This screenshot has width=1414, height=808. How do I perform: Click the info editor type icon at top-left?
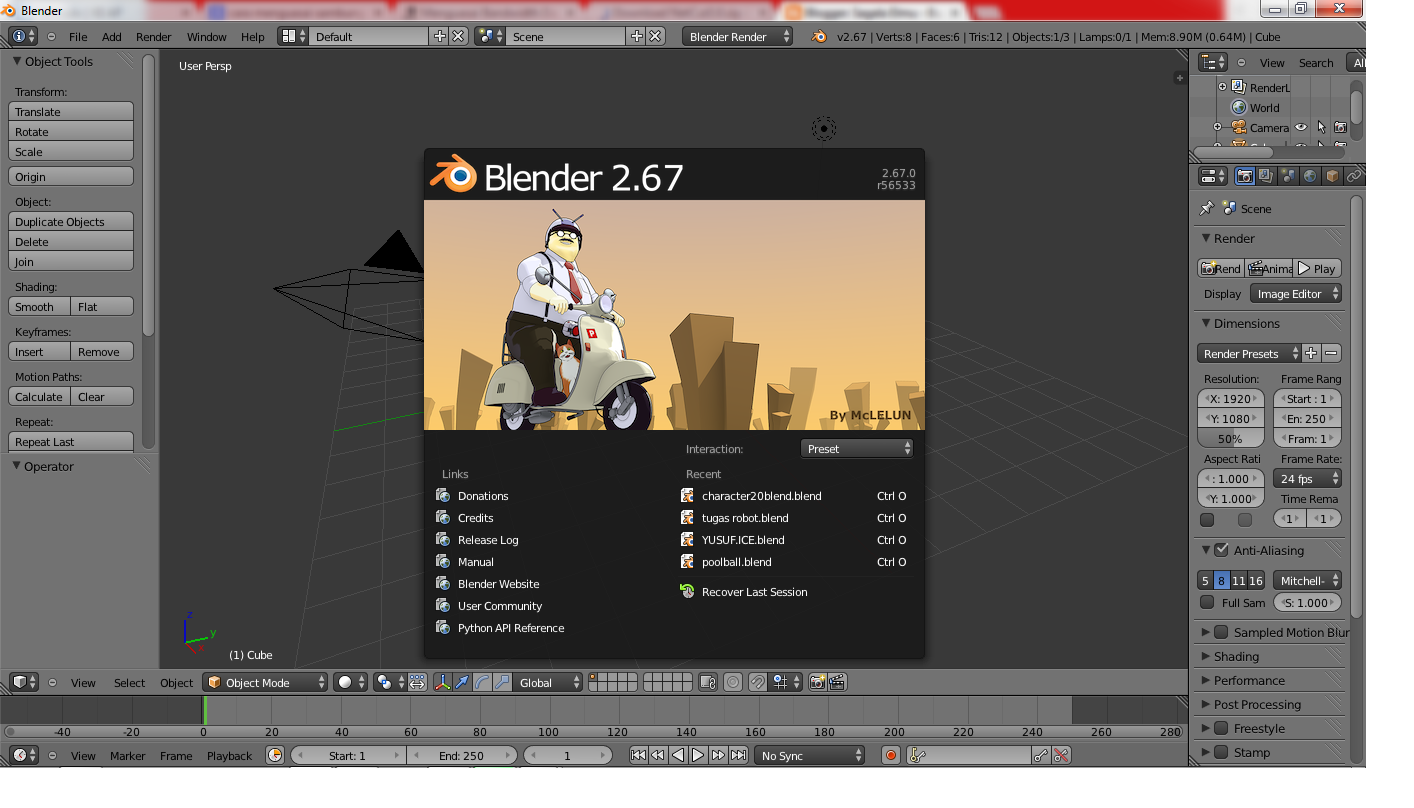coord(23,36)
